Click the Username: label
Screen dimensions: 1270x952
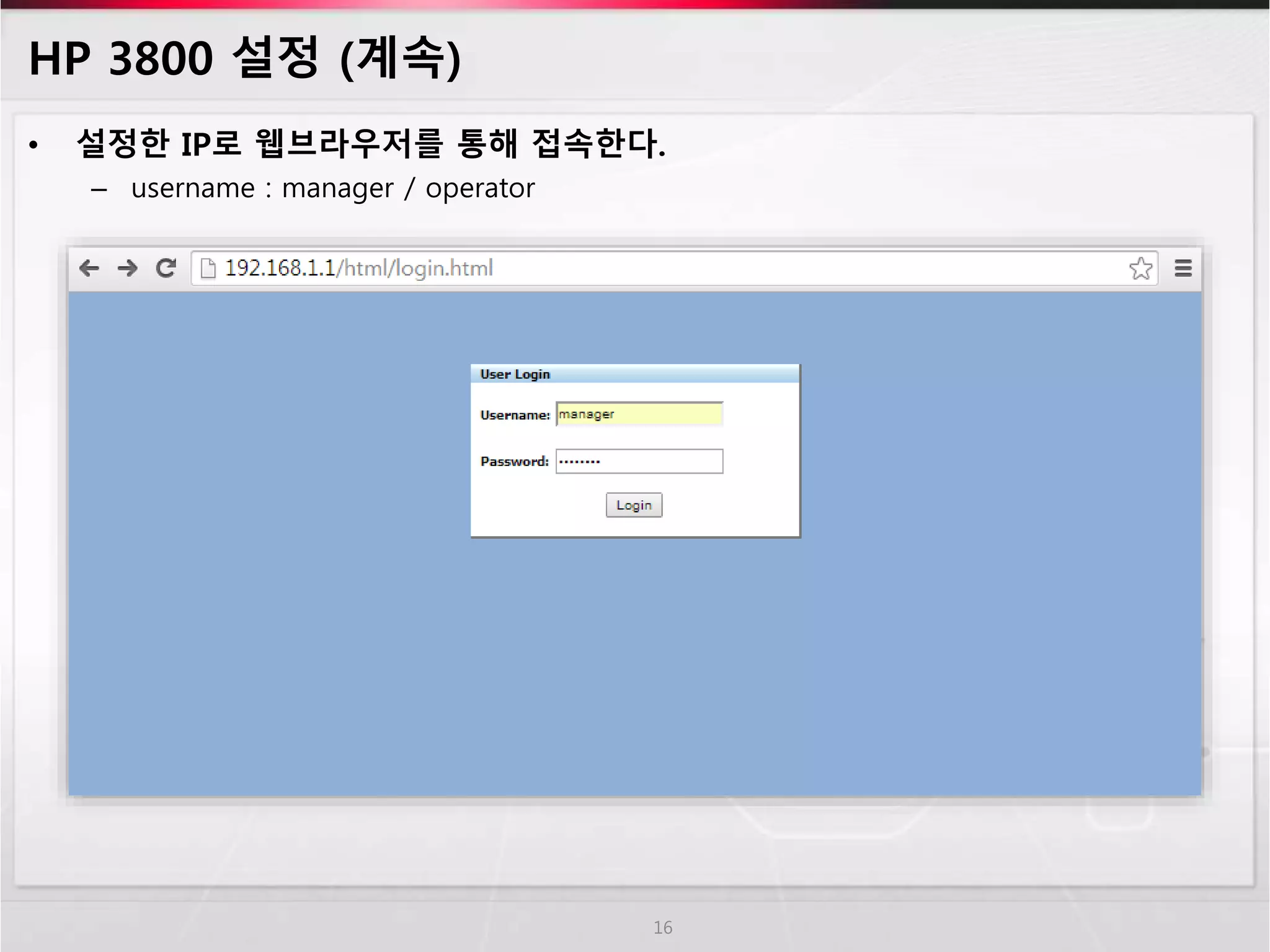pos(515,415)
